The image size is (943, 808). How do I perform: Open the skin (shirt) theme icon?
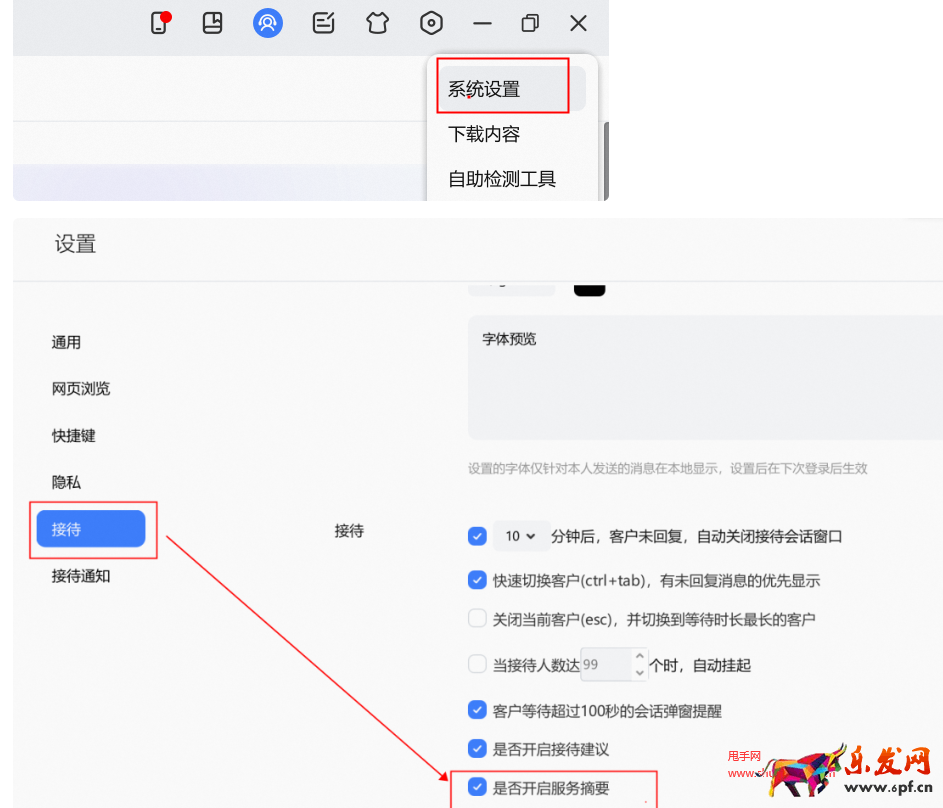377,23
